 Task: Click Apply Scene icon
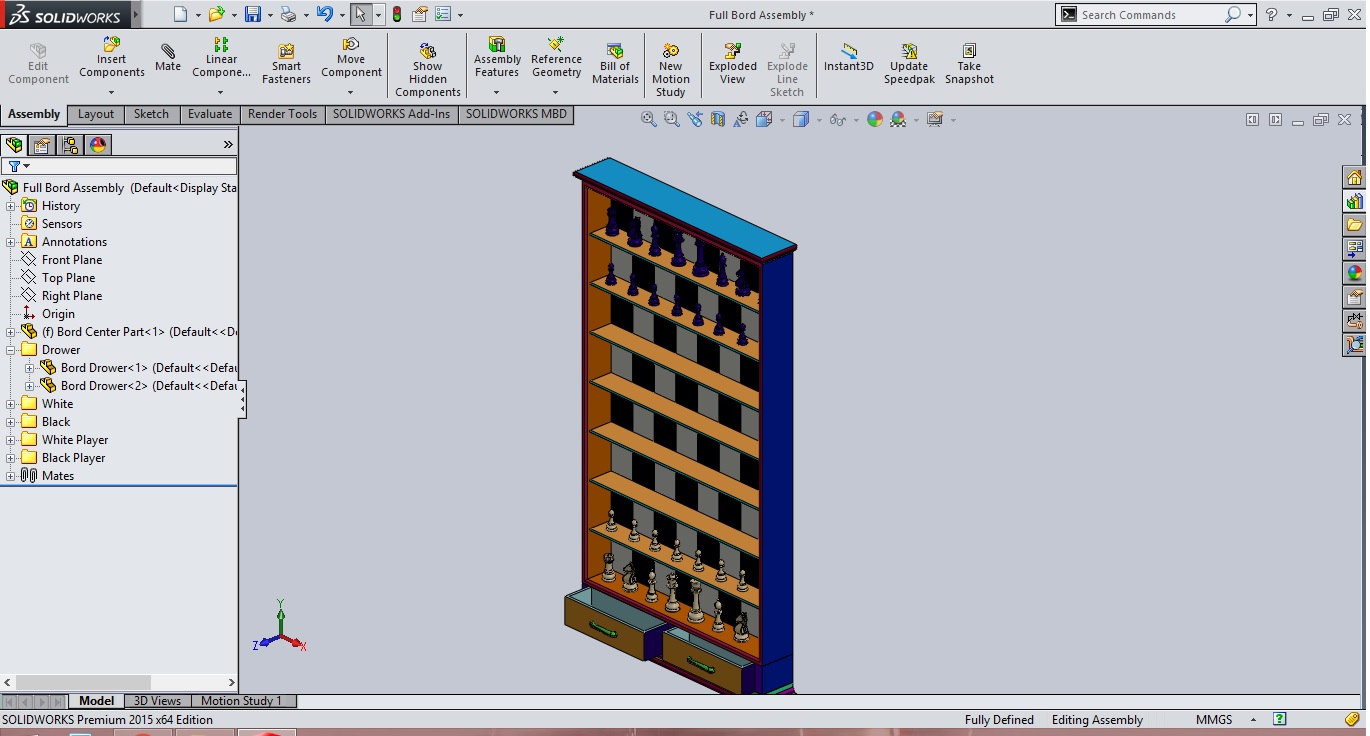(x=898, y=119)
